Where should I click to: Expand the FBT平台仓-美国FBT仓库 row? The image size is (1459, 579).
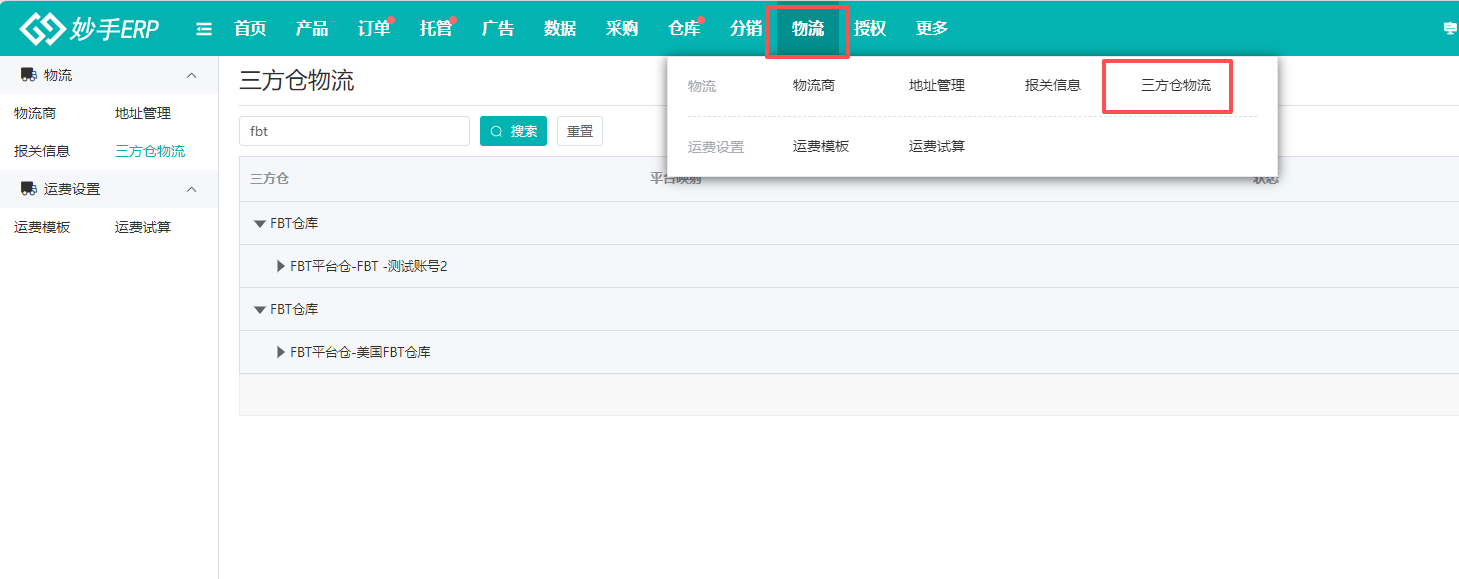(x=281, y=352)
